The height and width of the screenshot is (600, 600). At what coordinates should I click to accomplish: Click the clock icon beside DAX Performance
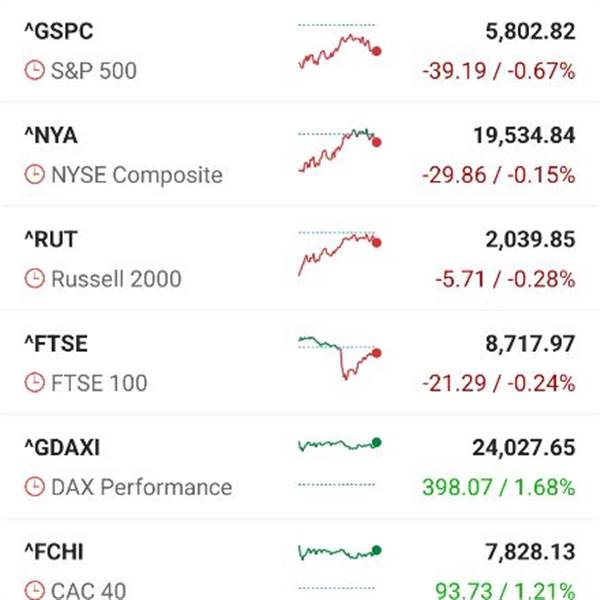[x=35, y=487]
